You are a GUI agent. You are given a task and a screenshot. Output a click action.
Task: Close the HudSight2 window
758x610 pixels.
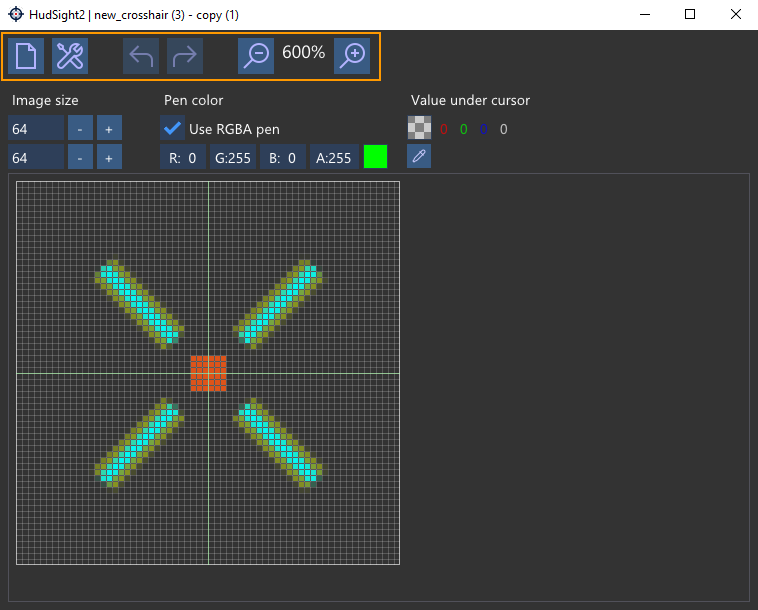735,15
